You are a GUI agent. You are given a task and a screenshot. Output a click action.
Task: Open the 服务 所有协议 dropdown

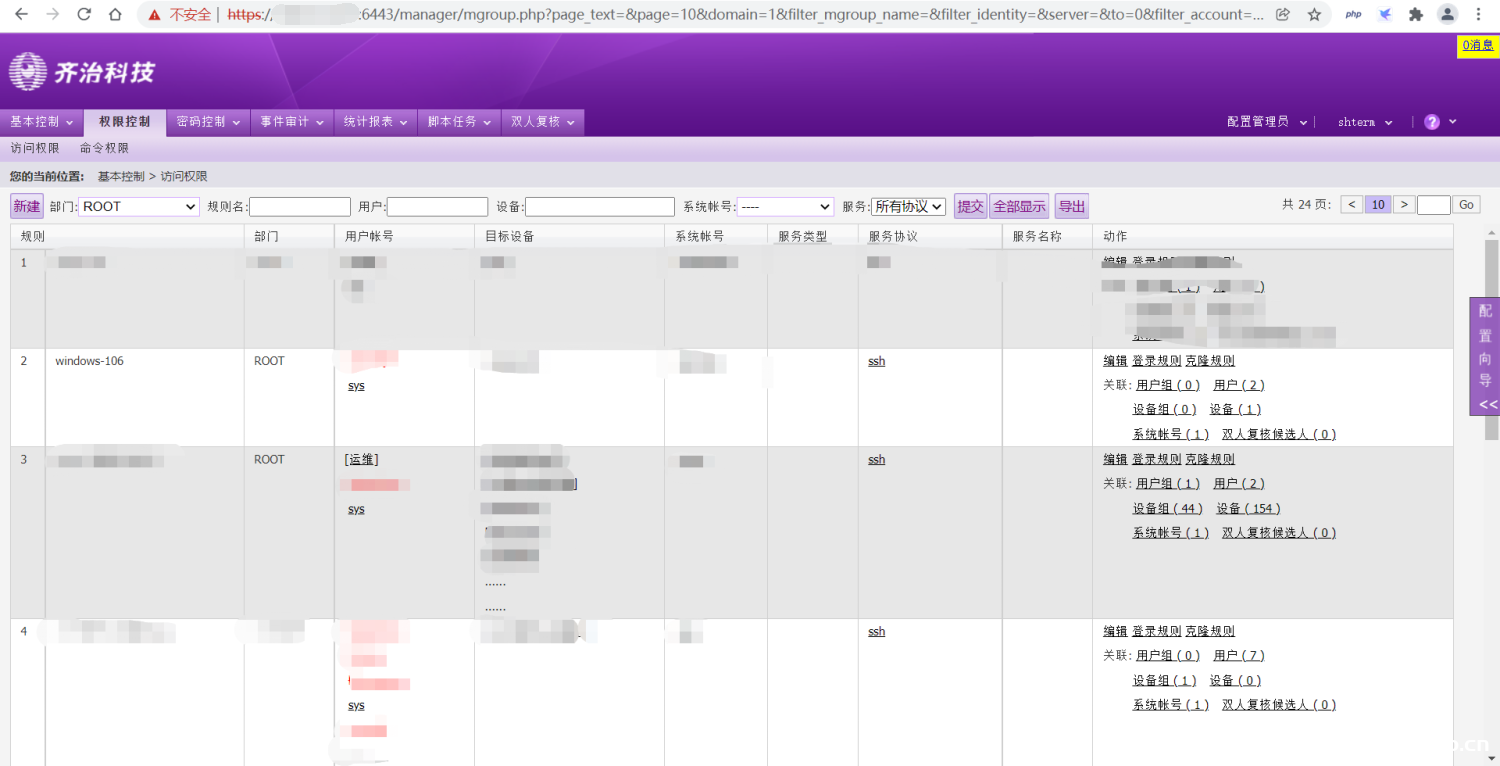pos(908,207)
